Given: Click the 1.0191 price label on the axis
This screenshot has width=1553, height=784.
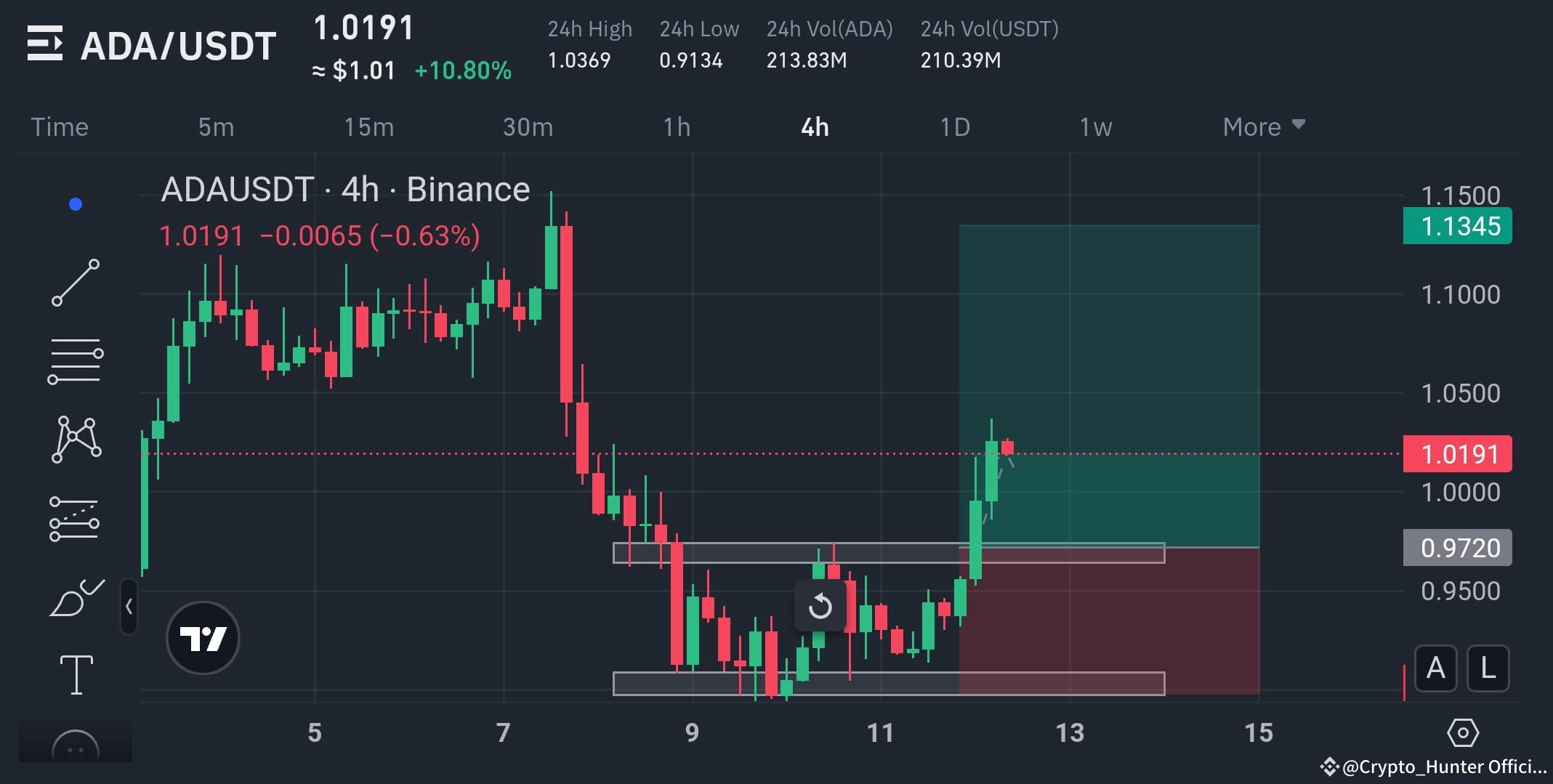Looking at the screenshot, I should tap(1456, 453).
